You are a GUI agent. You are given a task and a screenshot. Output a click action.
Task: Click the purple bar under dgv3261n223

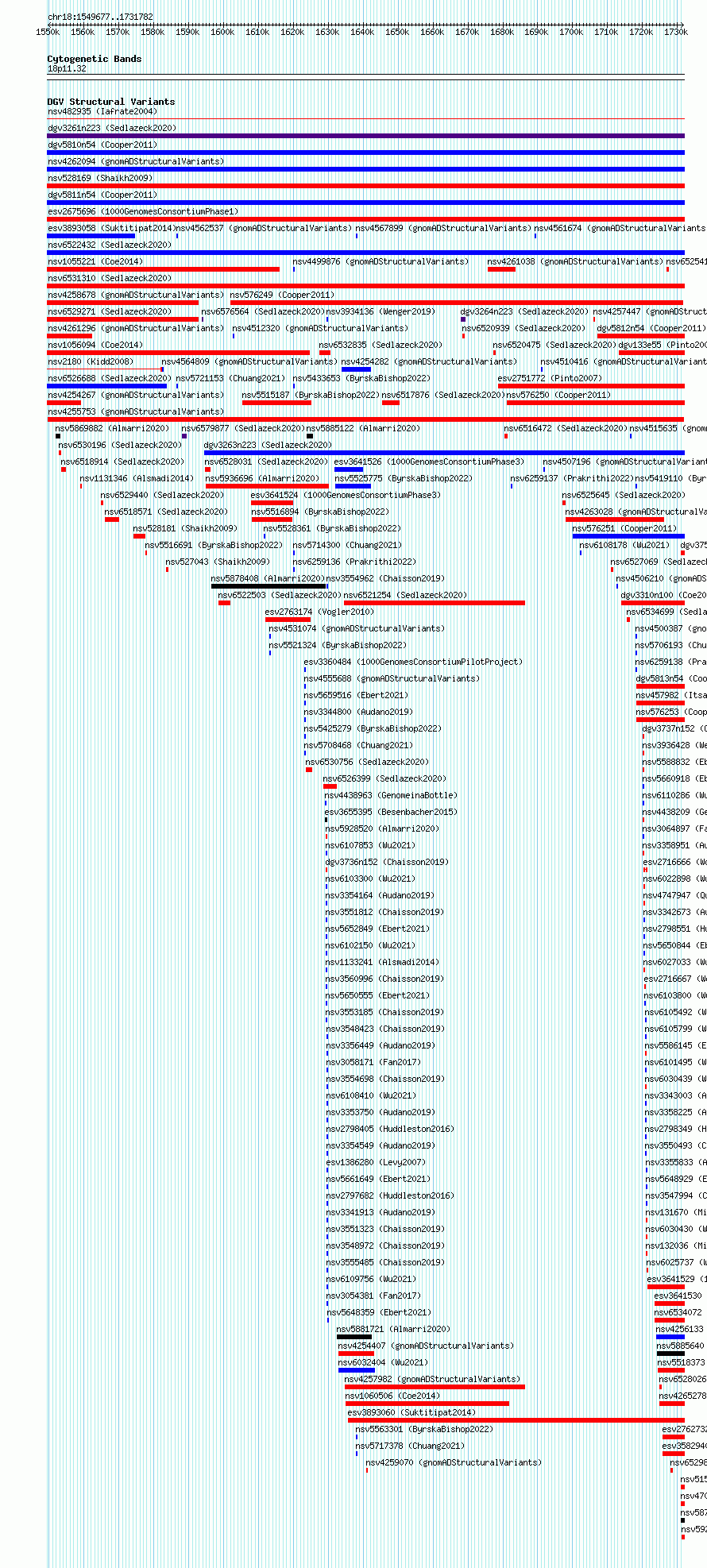pos(365,136)
